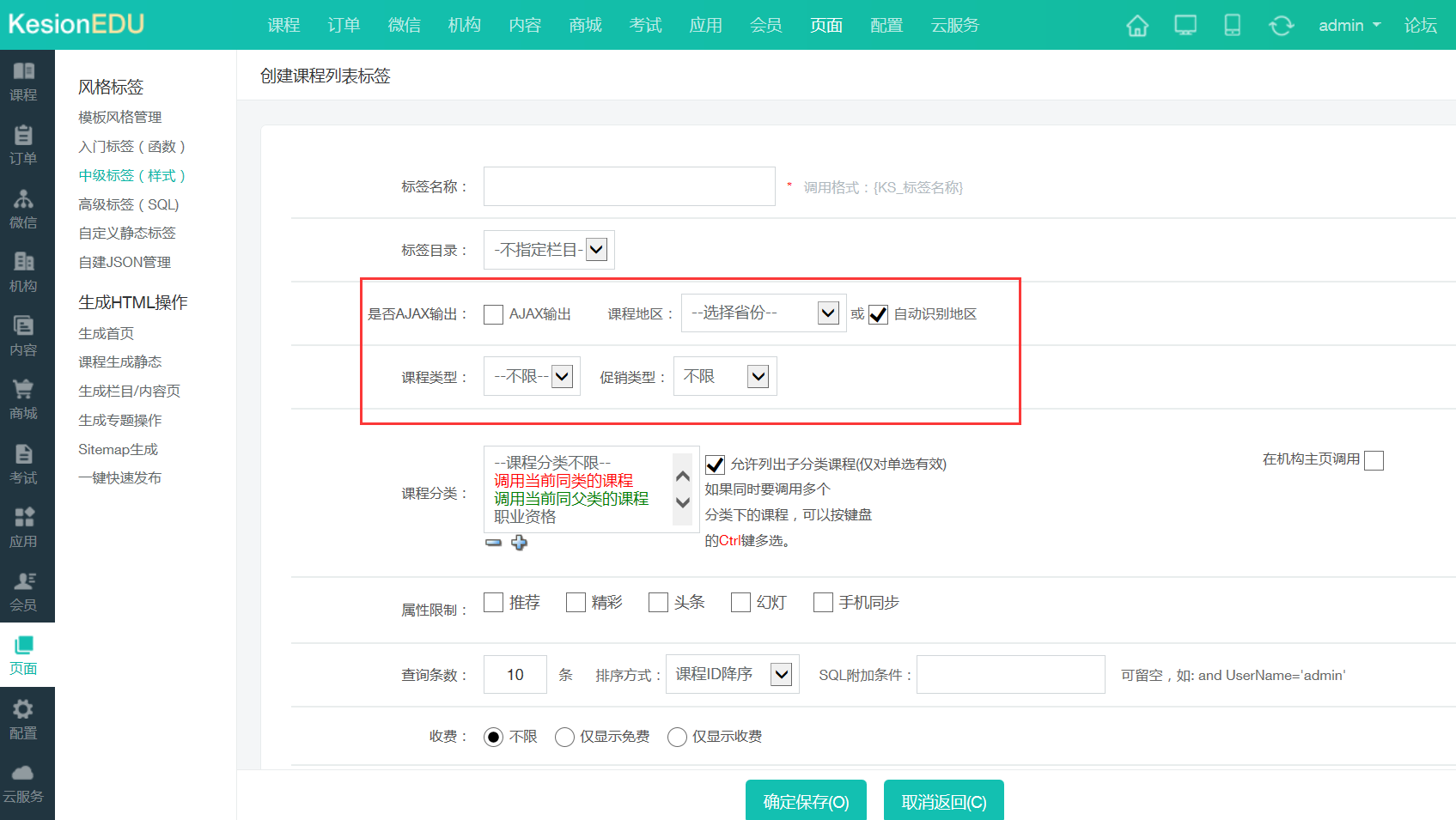Open 配置 gear icon in sidebar
The image size is (1456, 820).
(23, 719)
